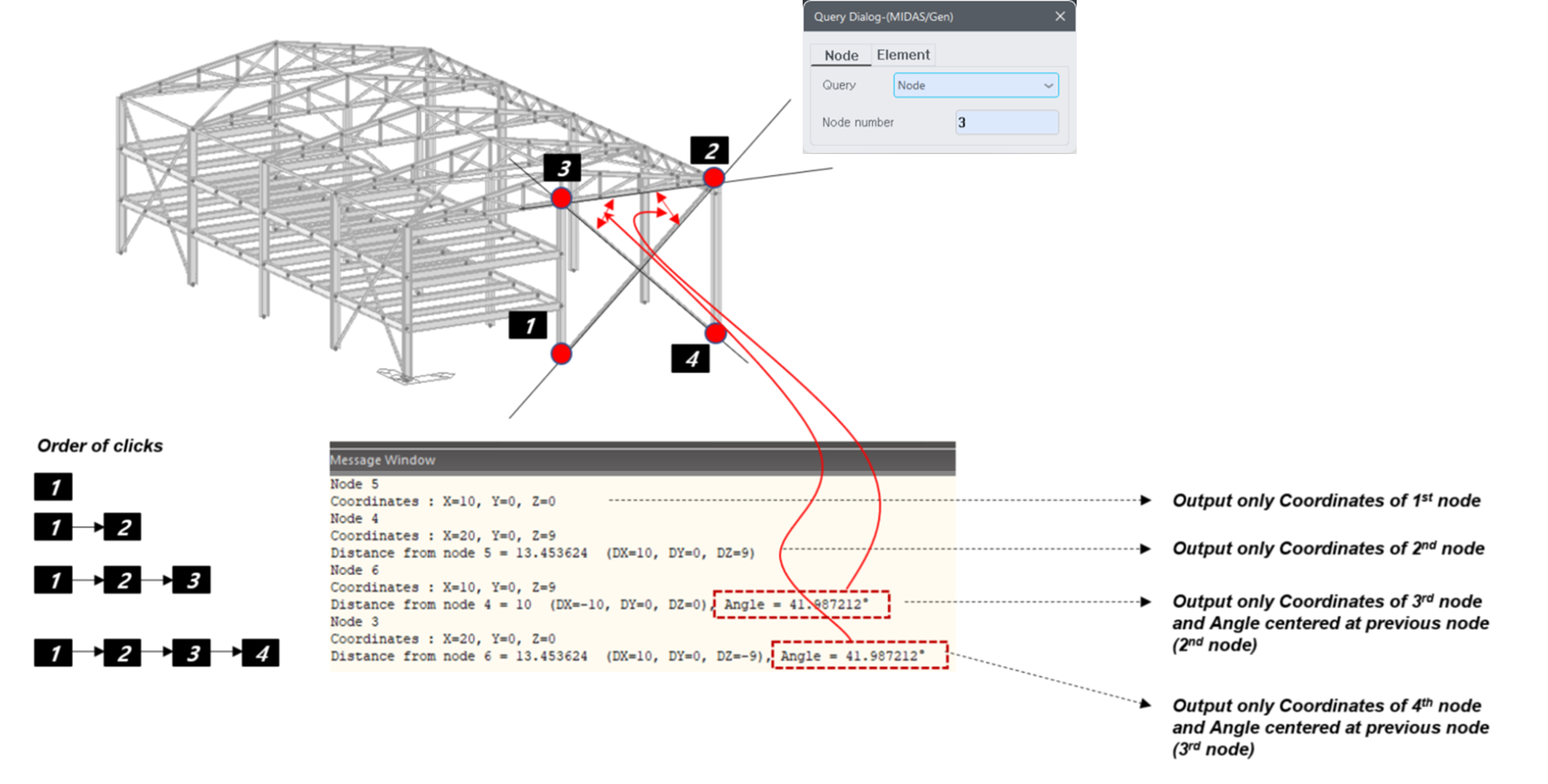Image resolution: width=1548 pixels, height=784 pixels.
Task: Select the Node tab in Query Dialog
Action: point(840,55)
